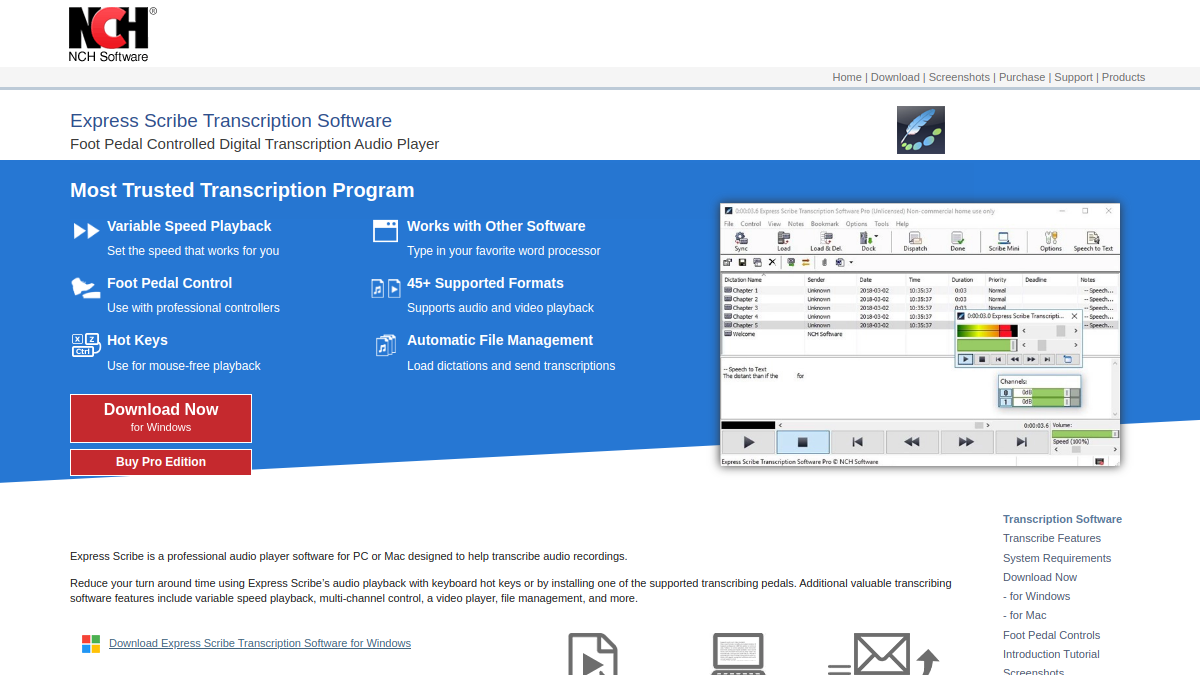Open the Foot Pedal Controls sidebar link
The width and height of the screenshot is (1200, 675).
tap(1051, 635)
